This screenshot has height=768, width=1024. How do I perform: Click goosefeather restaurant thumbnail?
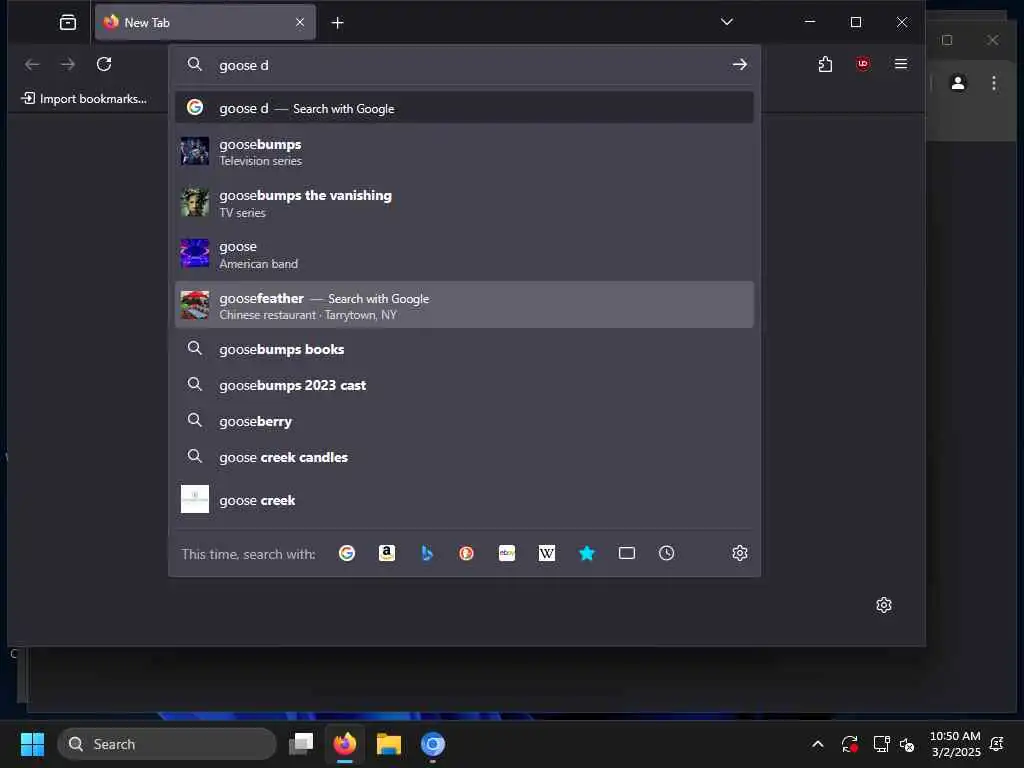[195, 305]
